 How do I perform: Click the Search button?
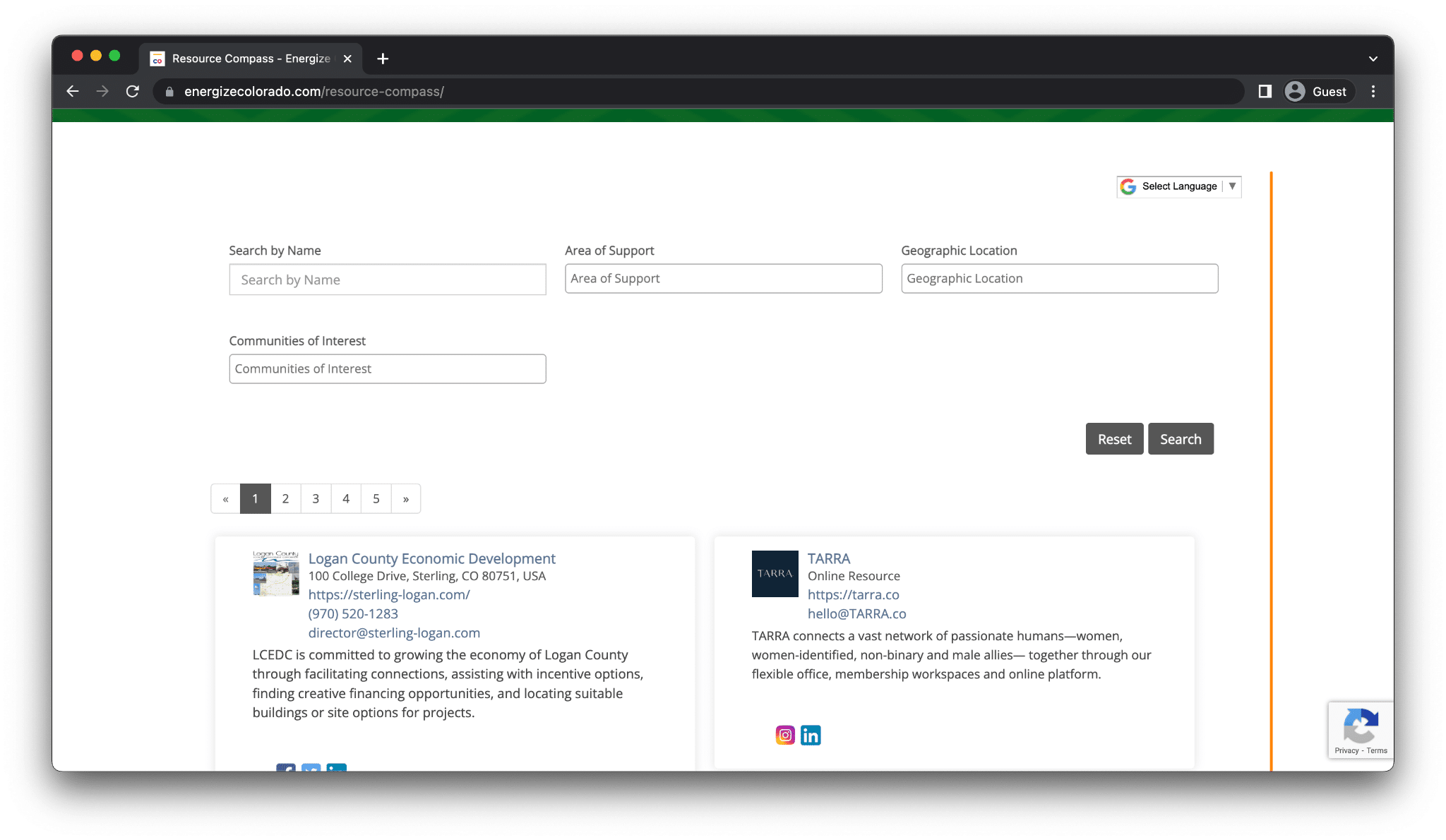1181,439
